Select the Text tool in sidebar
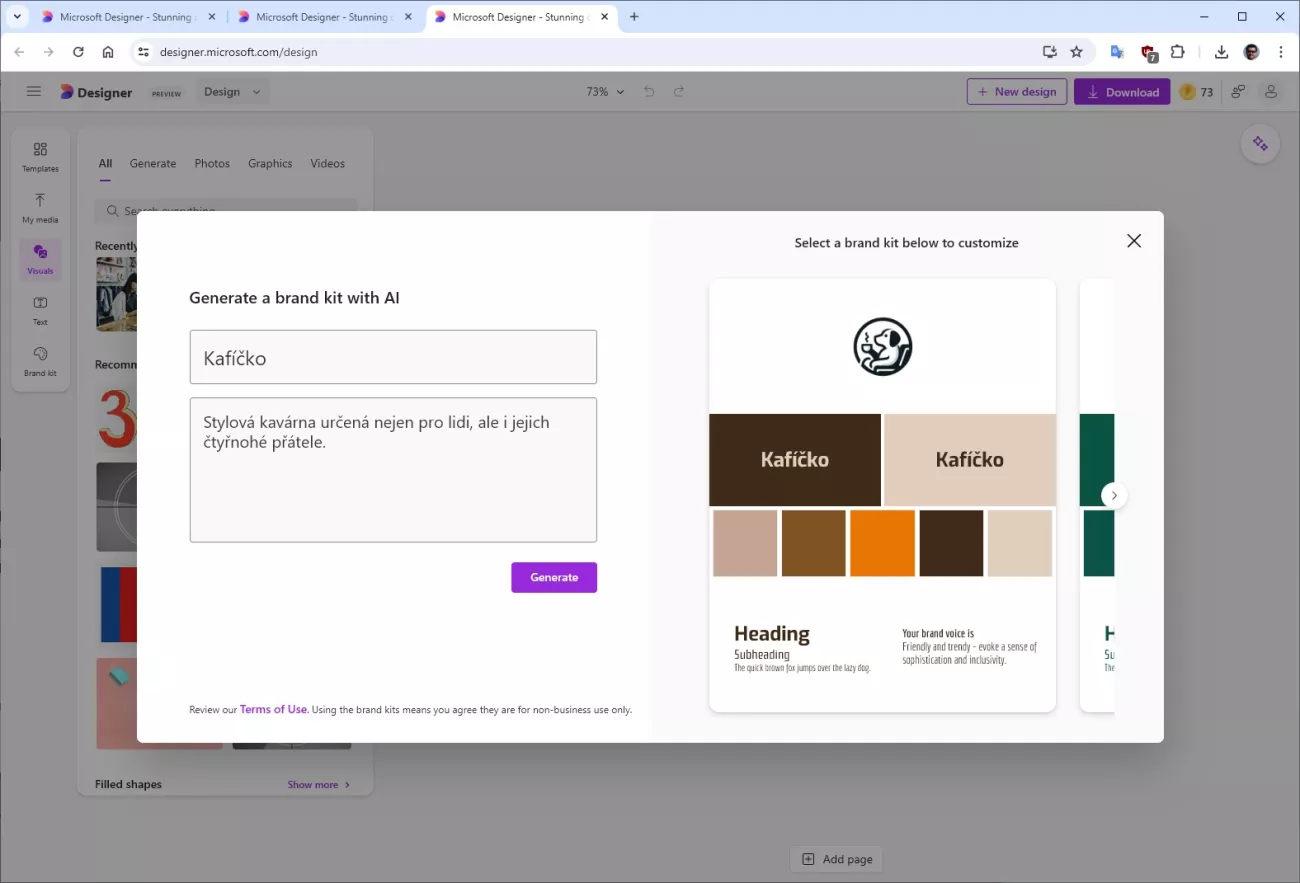Image resolution: width=1300 pixels, height=883 pixels. (40, 310)
